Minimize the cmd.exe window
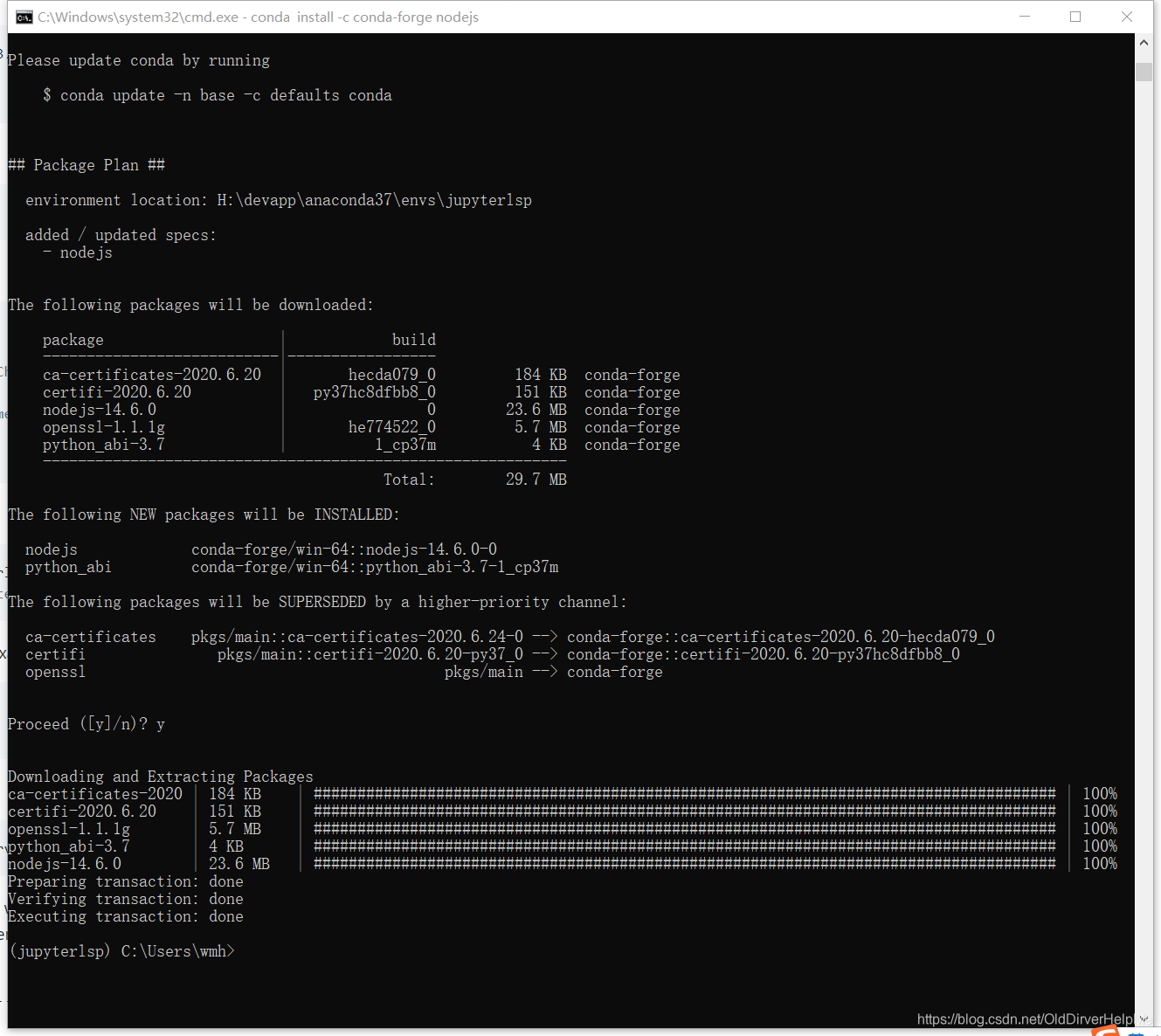The width and height of the screenshot is (1161, 1036). pyautogui.click(x=1025, y=17)
